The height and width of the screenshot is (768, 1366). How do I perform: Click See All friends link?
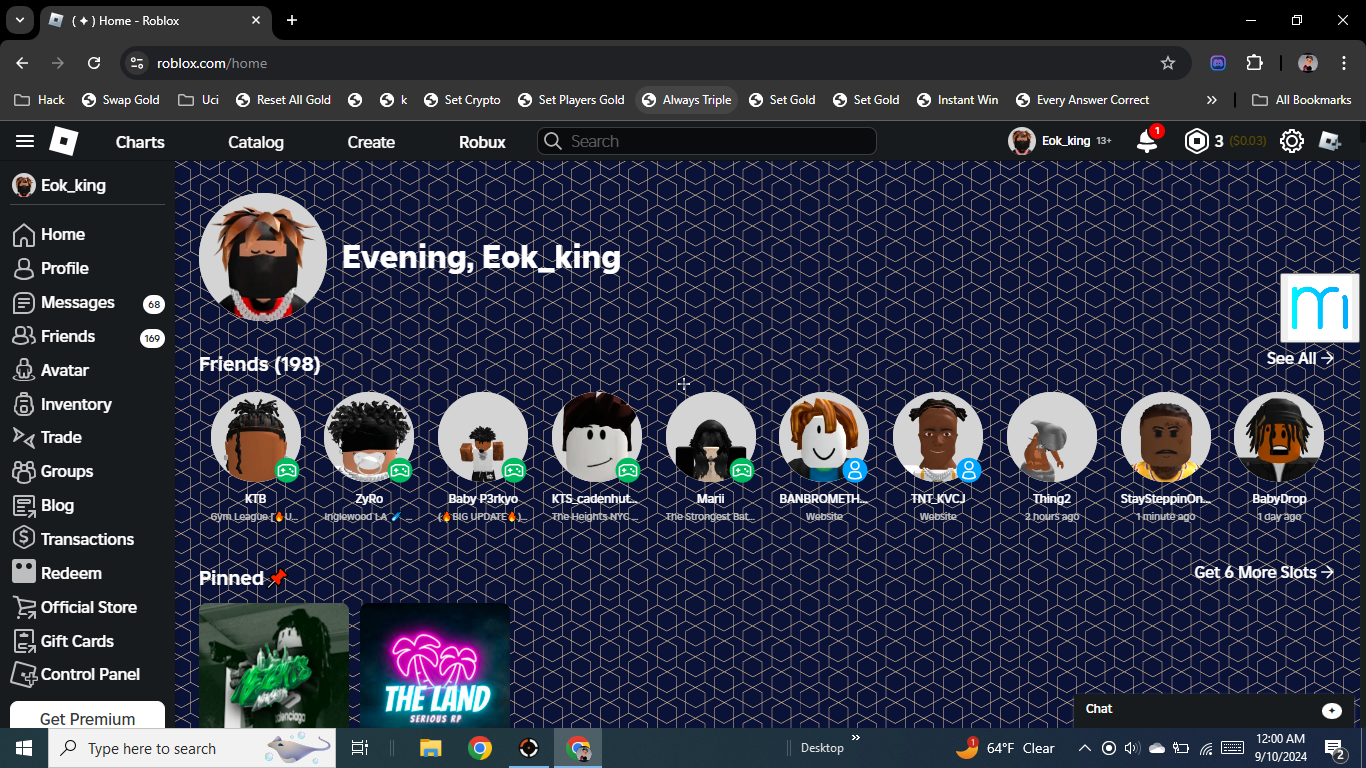tap(1300, 358)
